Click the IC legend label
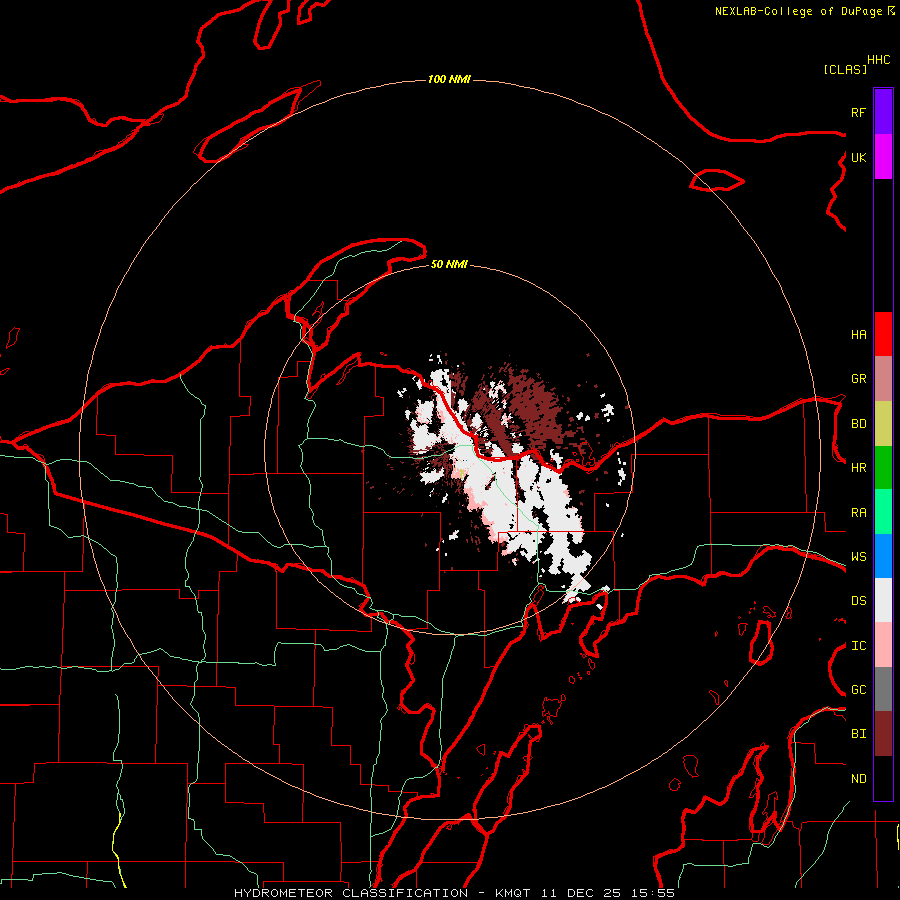This screenshot has height=900, width=900. pos(858,646)
